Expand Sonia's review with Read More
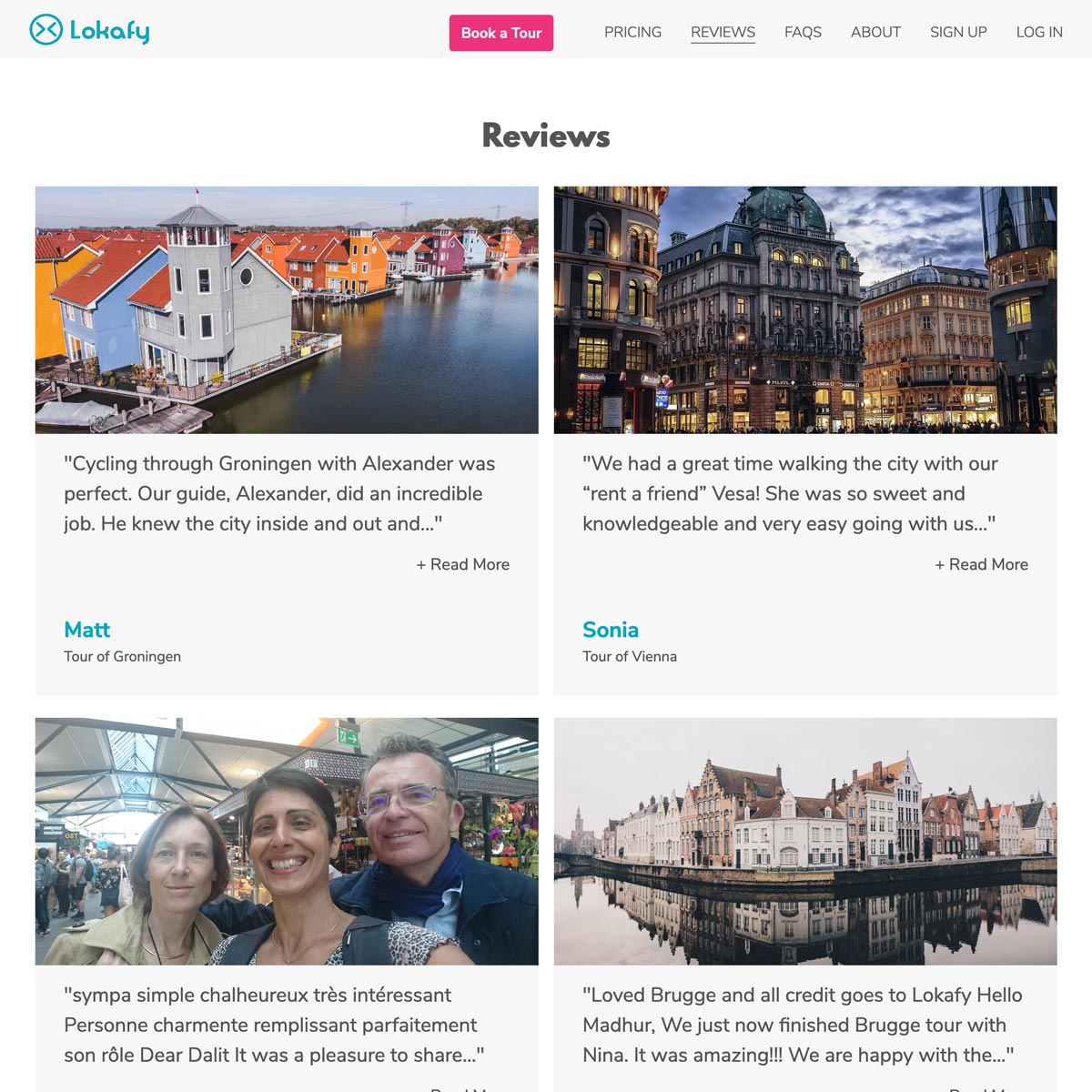This screenshot has width=1092, height=1092. click(982, 564)
